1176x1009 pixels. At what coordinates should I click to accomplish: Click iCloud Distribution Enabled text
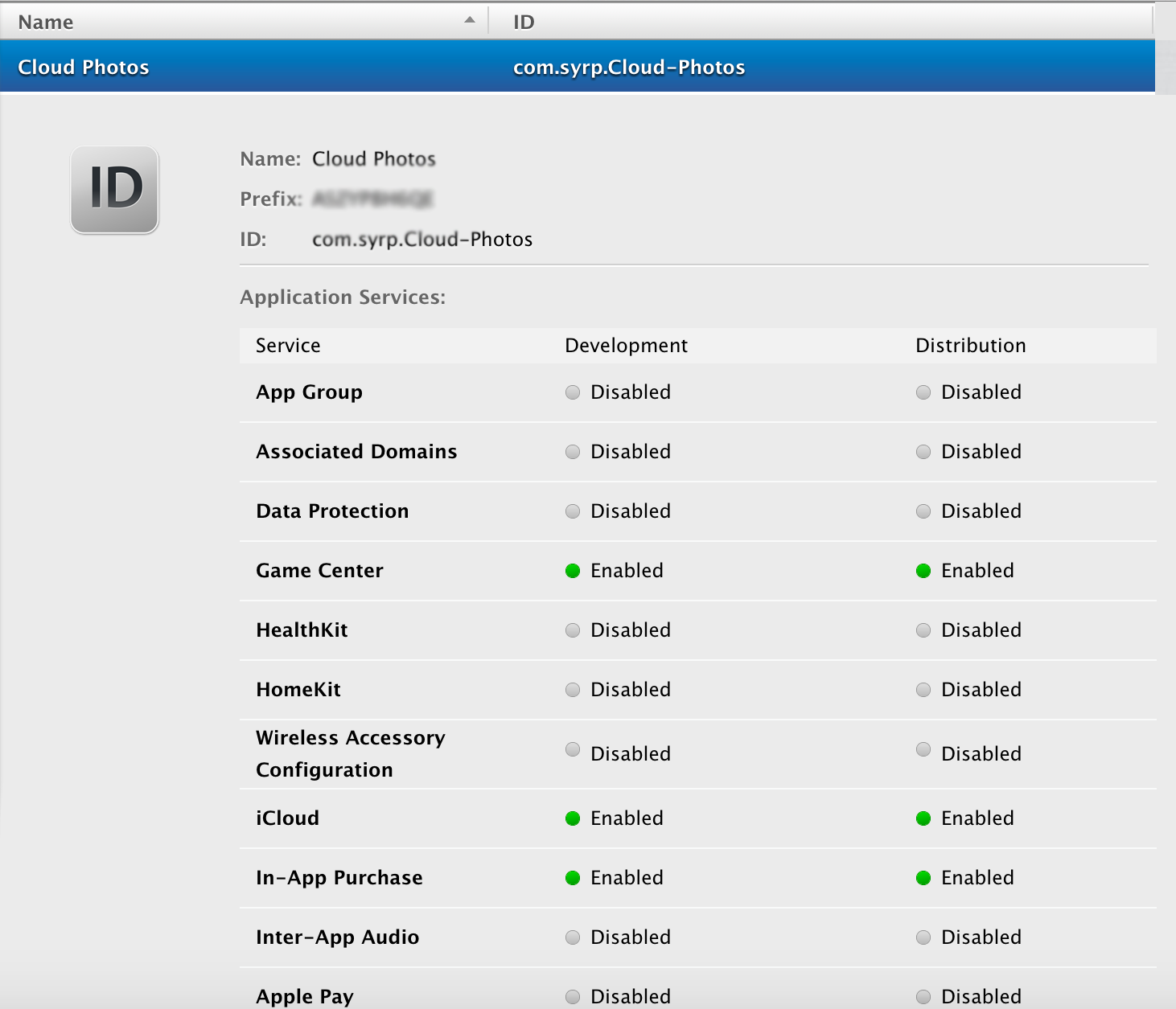point(977,818)
